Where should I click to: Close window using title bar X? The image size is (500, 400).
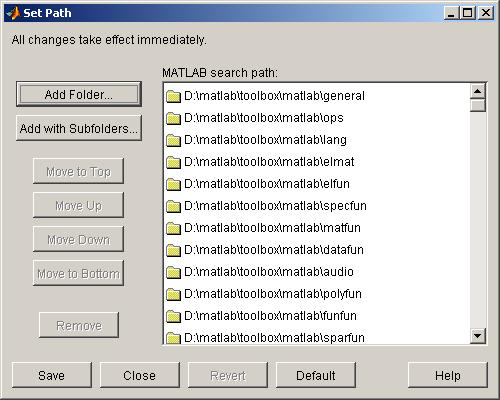click(486, 13)
